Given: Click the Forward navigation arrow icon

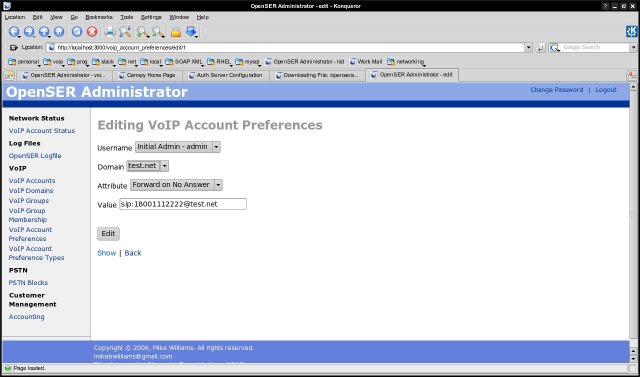Looking at the screenshot, I should [x=29, y=31].
